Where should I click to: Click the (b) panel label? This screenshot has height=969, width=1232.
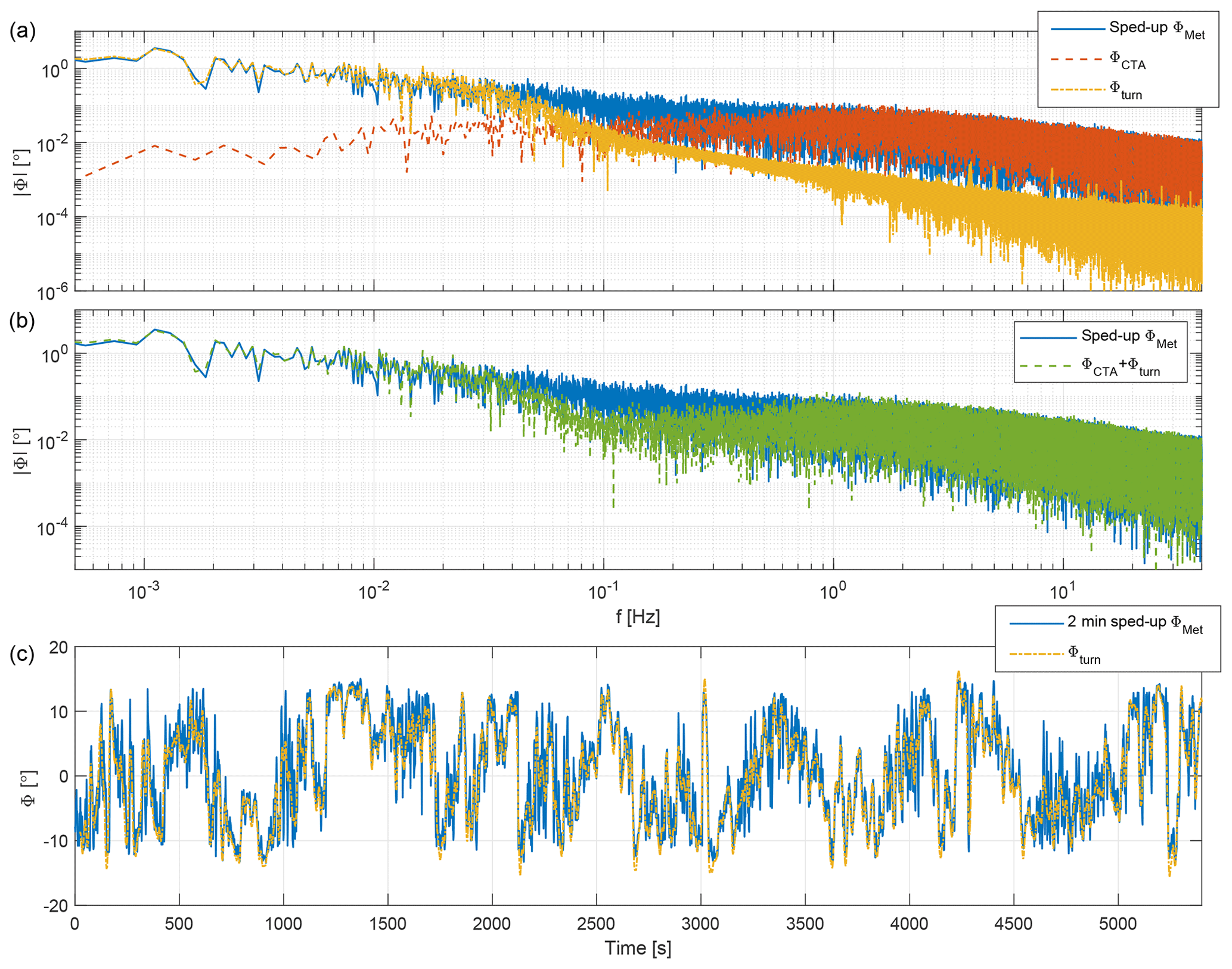point(23,321)
